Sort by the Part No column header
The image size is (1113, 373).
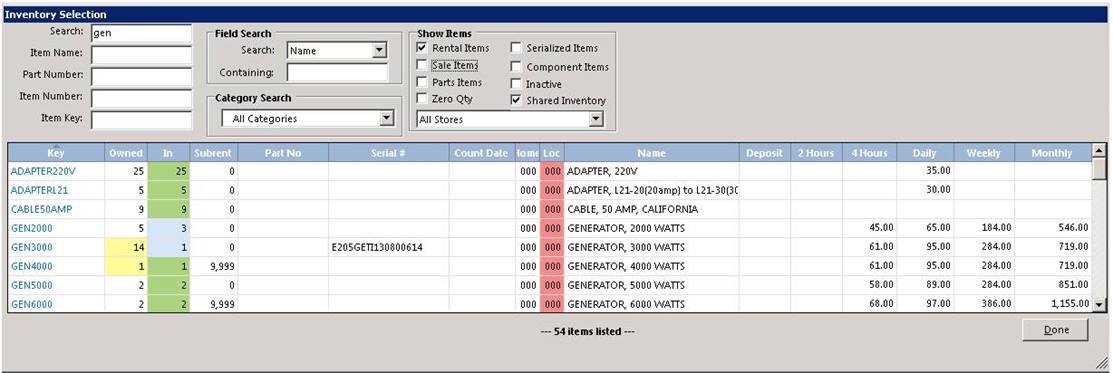click(283, 152)
